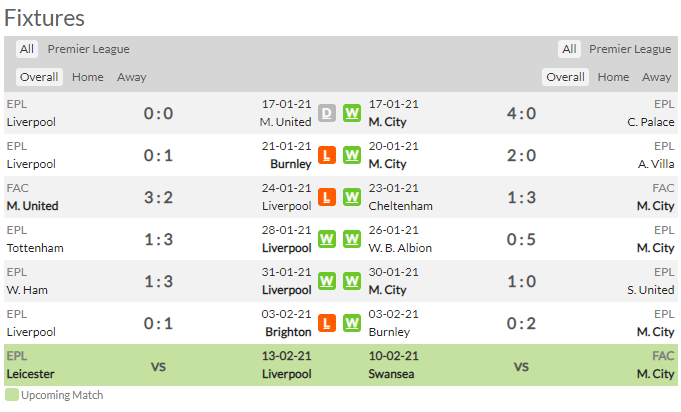Open the 4:0 M. City vs C. Palace score

[x=521, y=113]
